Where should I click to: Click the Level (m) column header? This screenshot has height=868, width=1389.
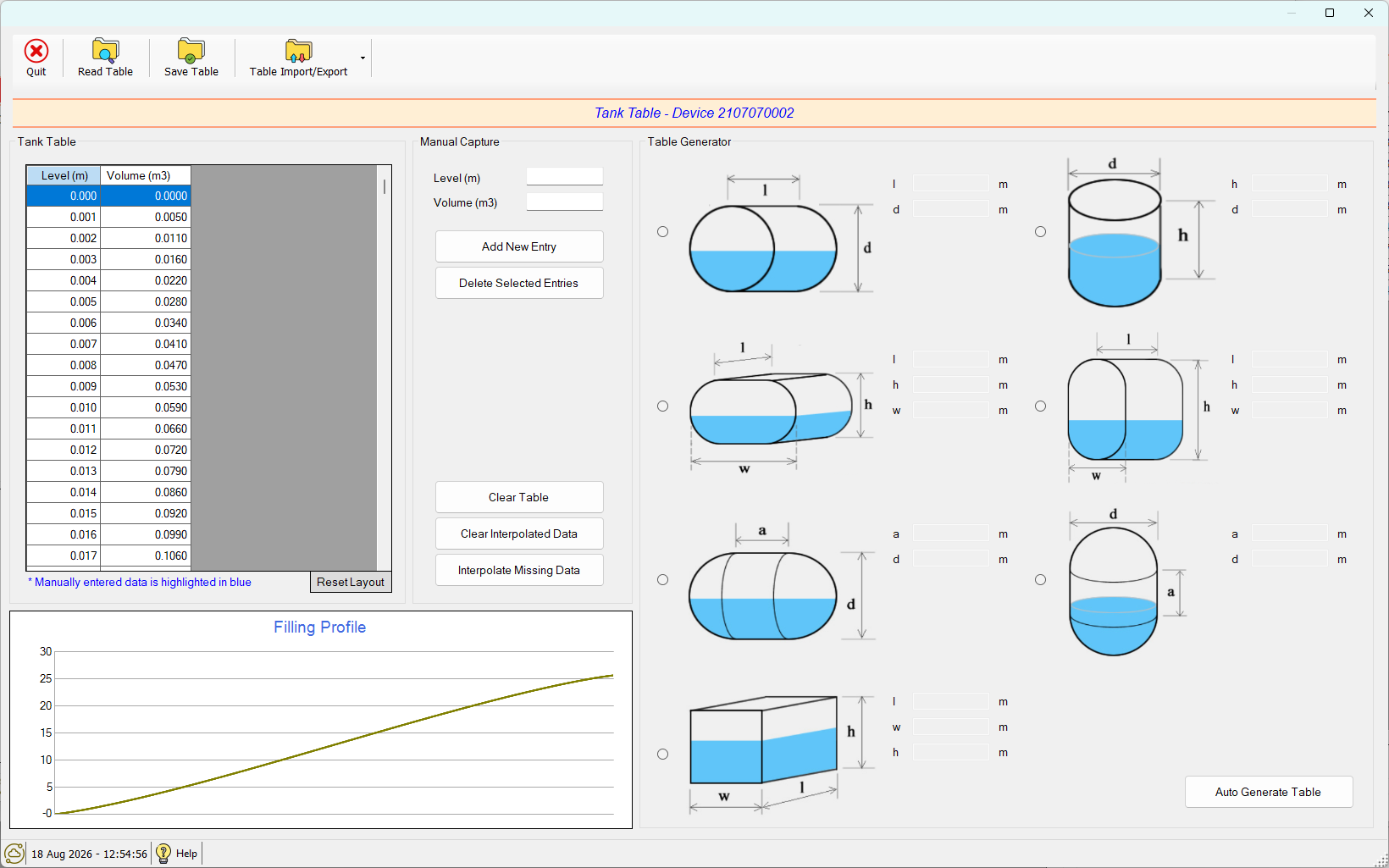[x=64, y=175]
